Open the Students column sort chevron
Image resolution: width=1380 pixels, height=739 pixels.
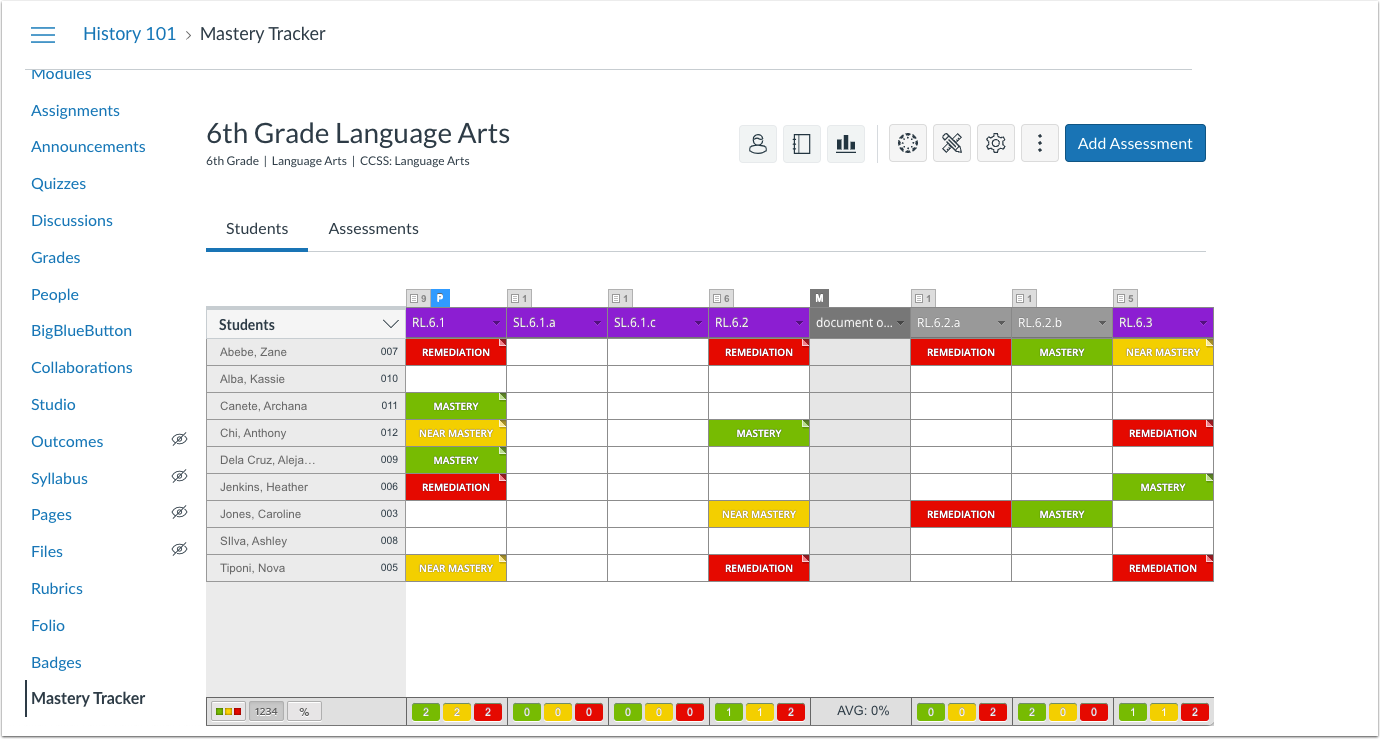tap(390, 323)
